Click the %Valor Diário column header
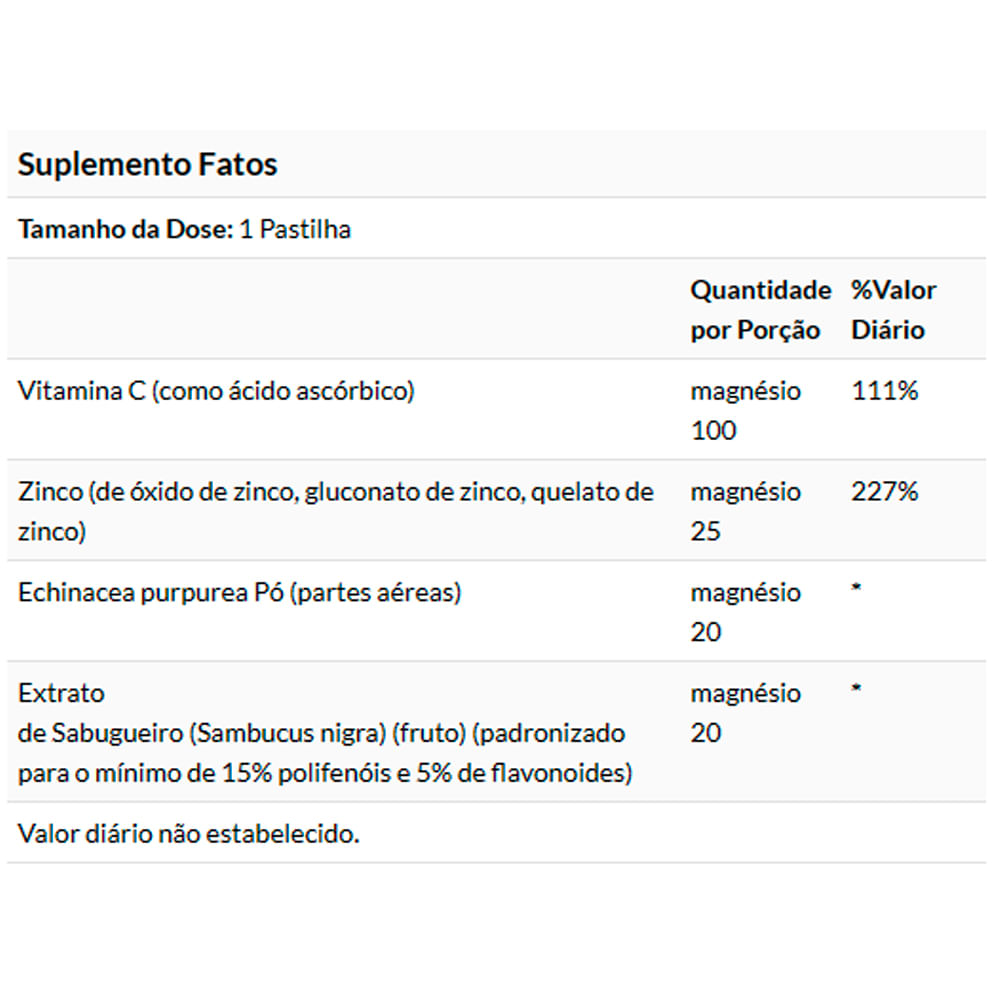This screenshot has height=1000, width=1000. coord(893,310)
